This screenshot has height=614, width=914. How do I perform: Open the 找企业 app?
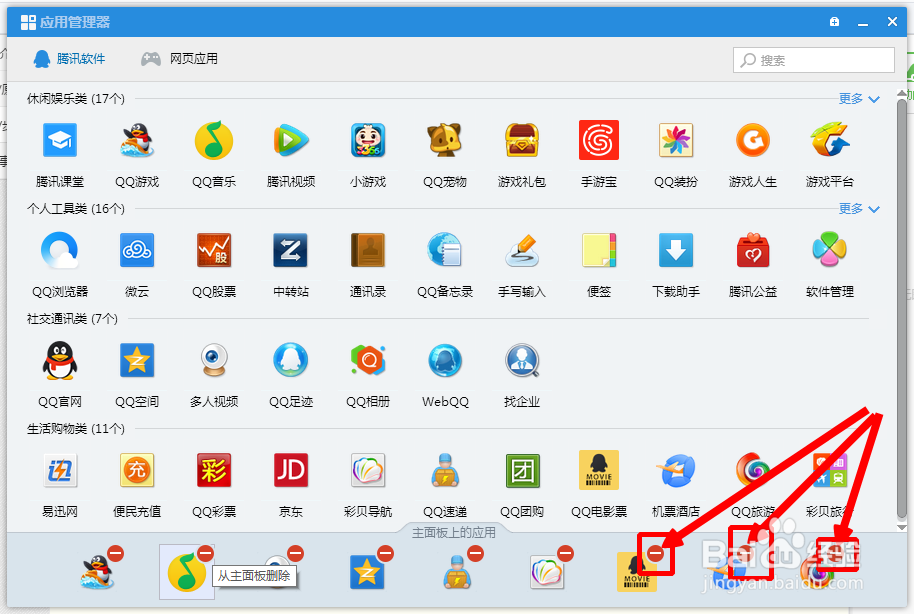pyautogui.click(x=522, y=360)
